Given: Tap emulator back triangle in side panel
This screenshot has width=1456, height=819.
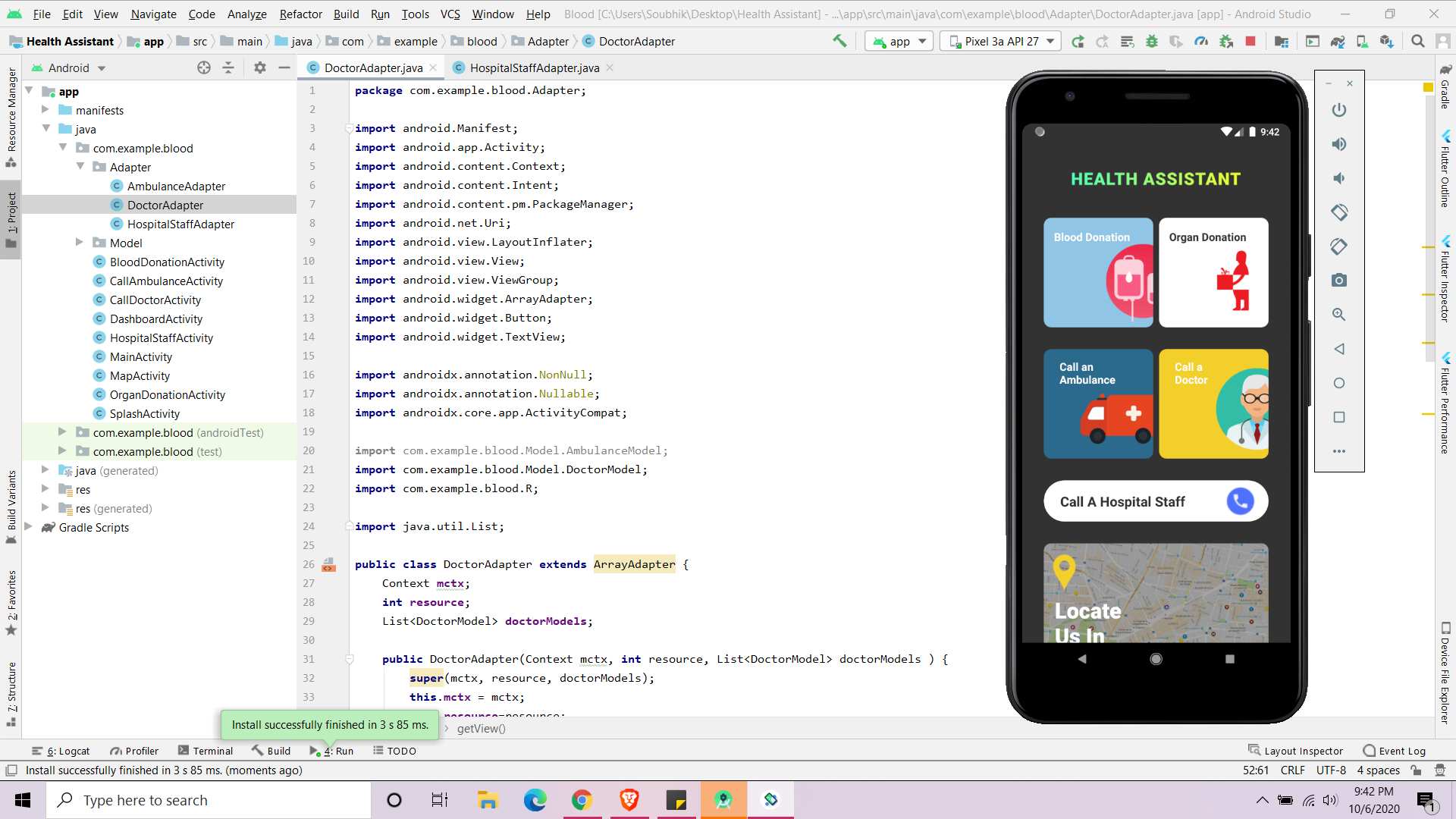Looking at the screenshot, I should tap(1339, 349).
